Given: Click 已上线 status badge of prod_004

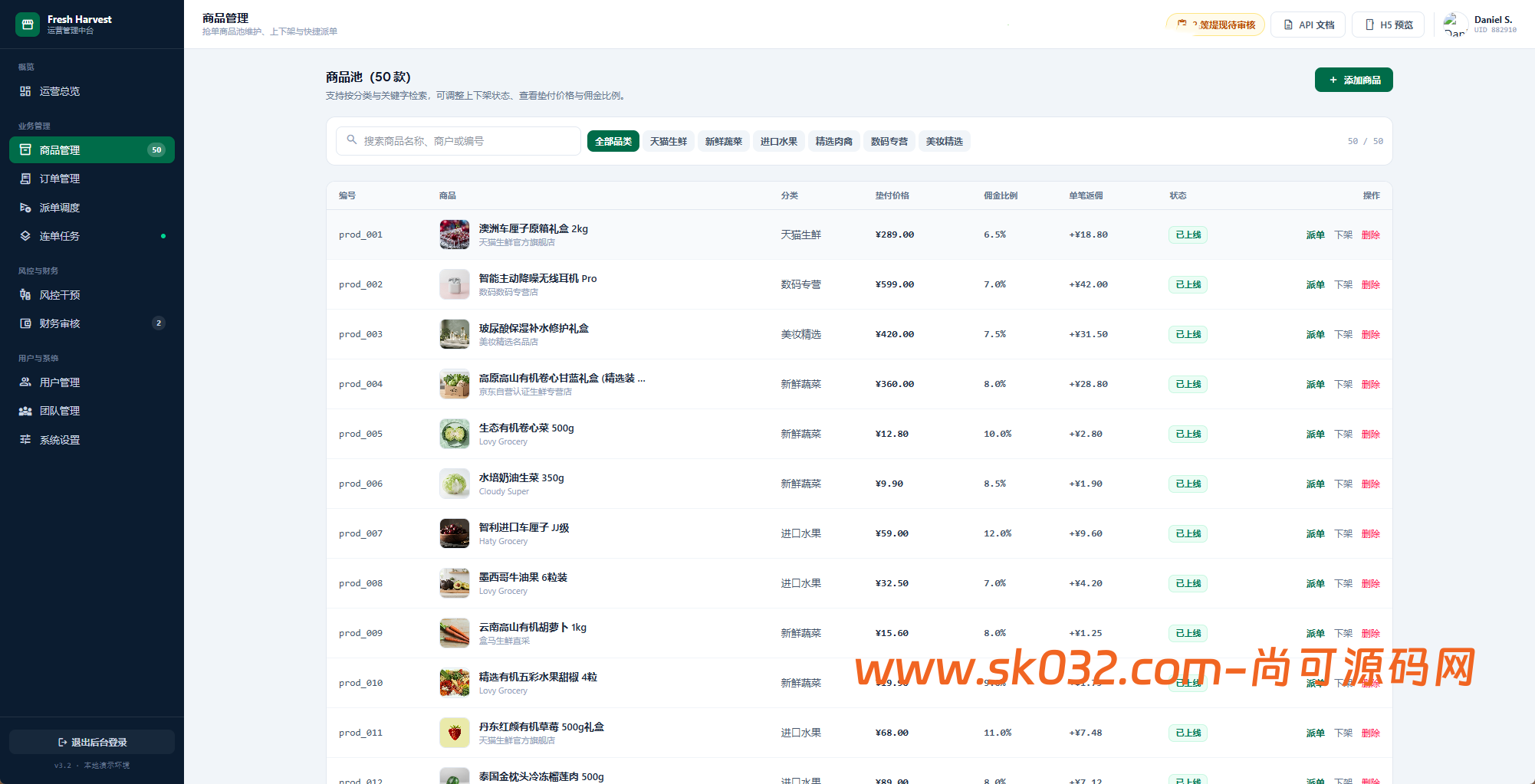Looking at the screenshot, I should 1188,384.
